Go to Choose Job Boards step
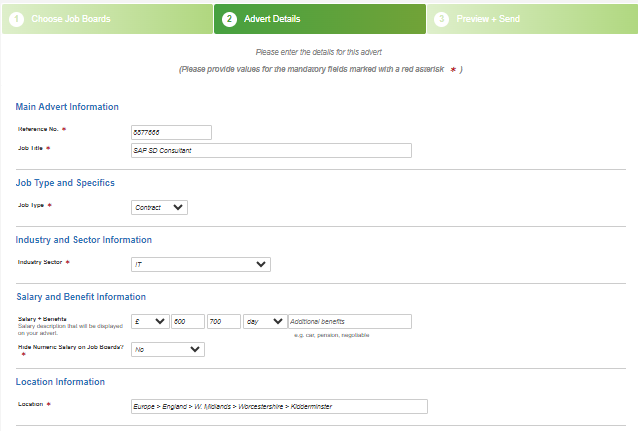The width and height of the screenshot is (638, 431). click(107, 19)
